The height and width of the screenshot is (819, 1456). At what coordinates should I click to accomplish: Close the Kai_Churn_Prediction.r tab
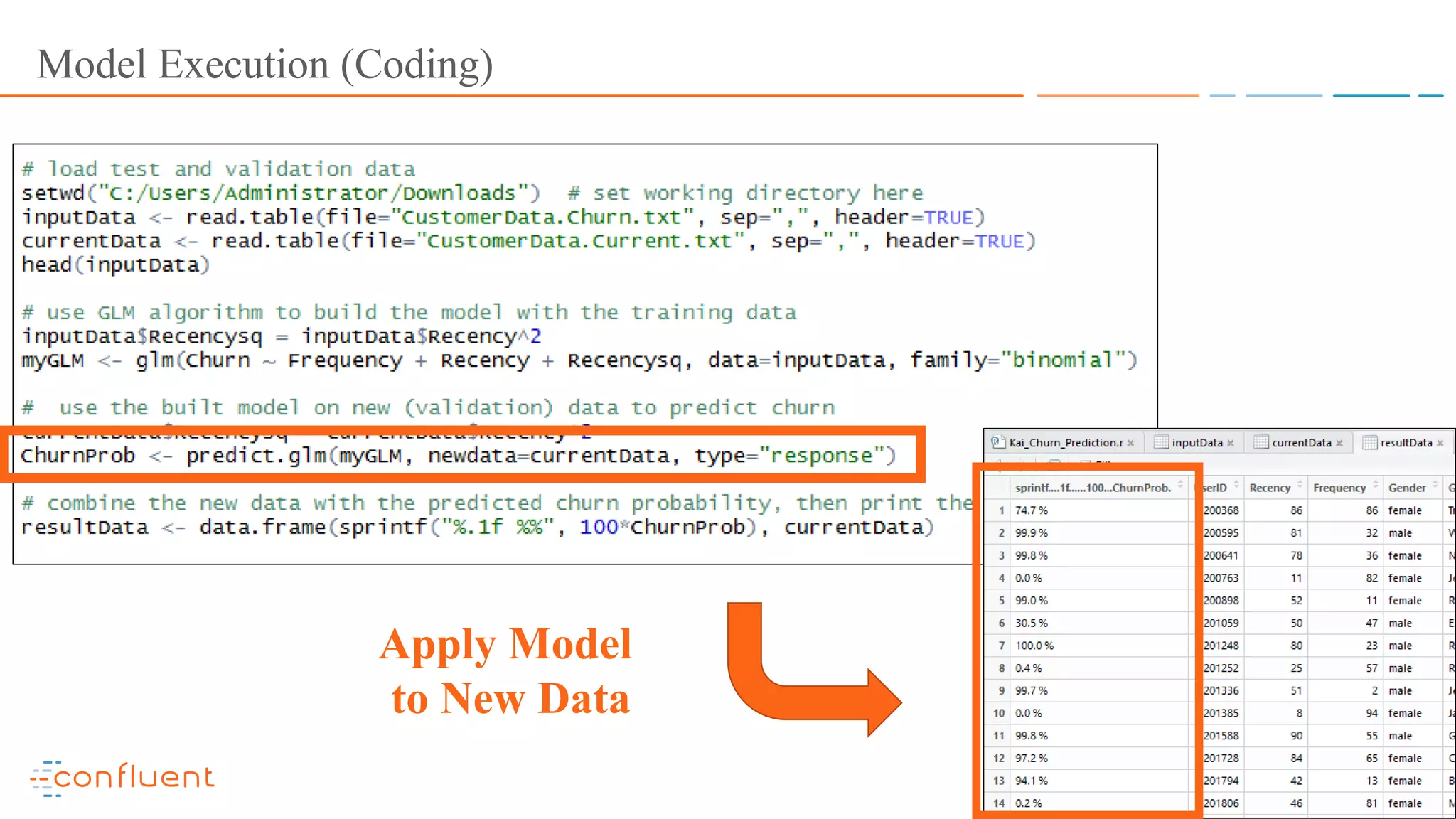click(x=1130, y=443)
